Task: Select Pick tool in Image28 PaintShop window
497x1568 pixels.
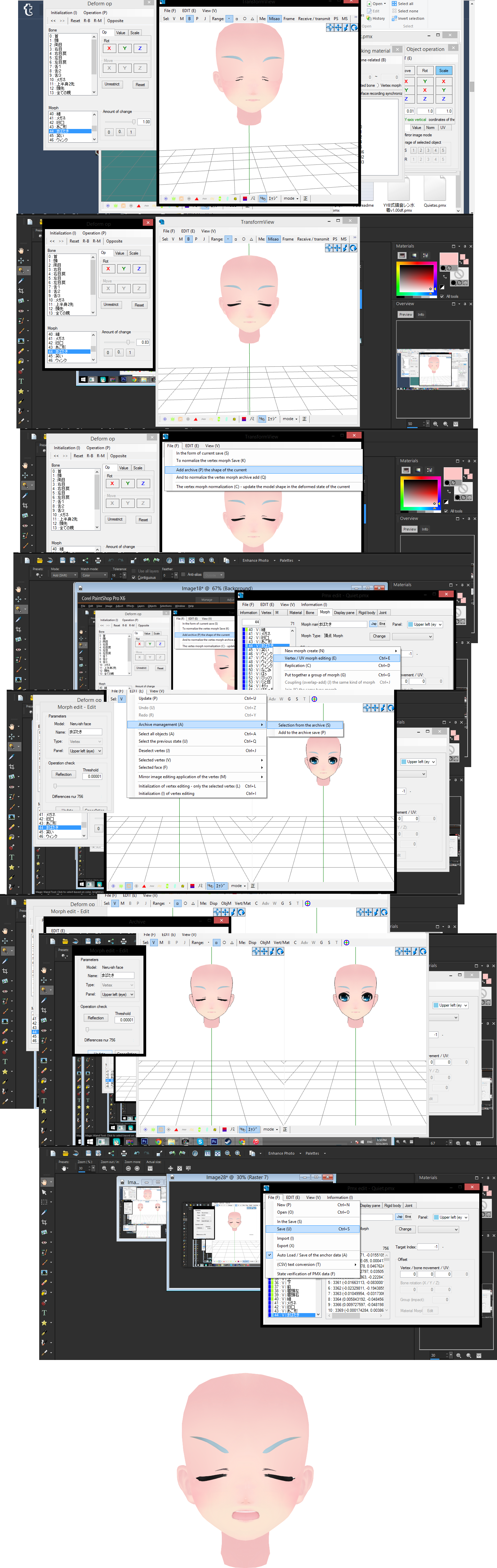Action: click(x=44, y=1192)
